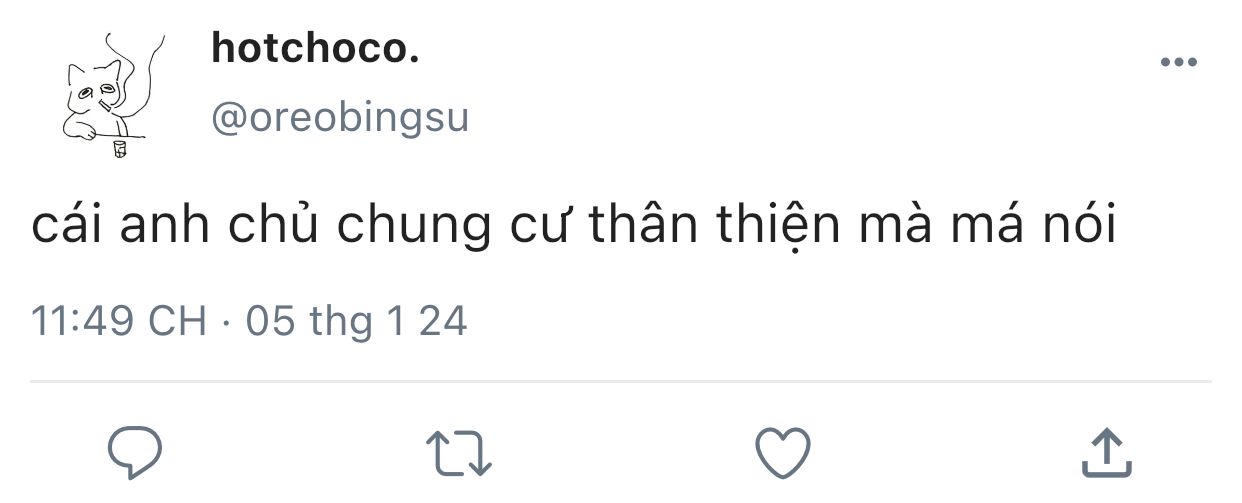Click the horizontal divider below the timestamp
1242x503 pixels.
tap(620, 381)
